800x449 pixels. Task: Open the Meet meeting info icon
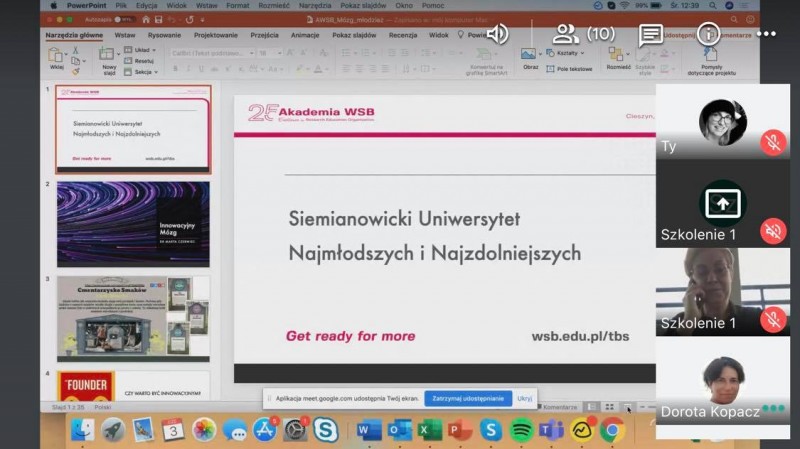click(708, 34)
